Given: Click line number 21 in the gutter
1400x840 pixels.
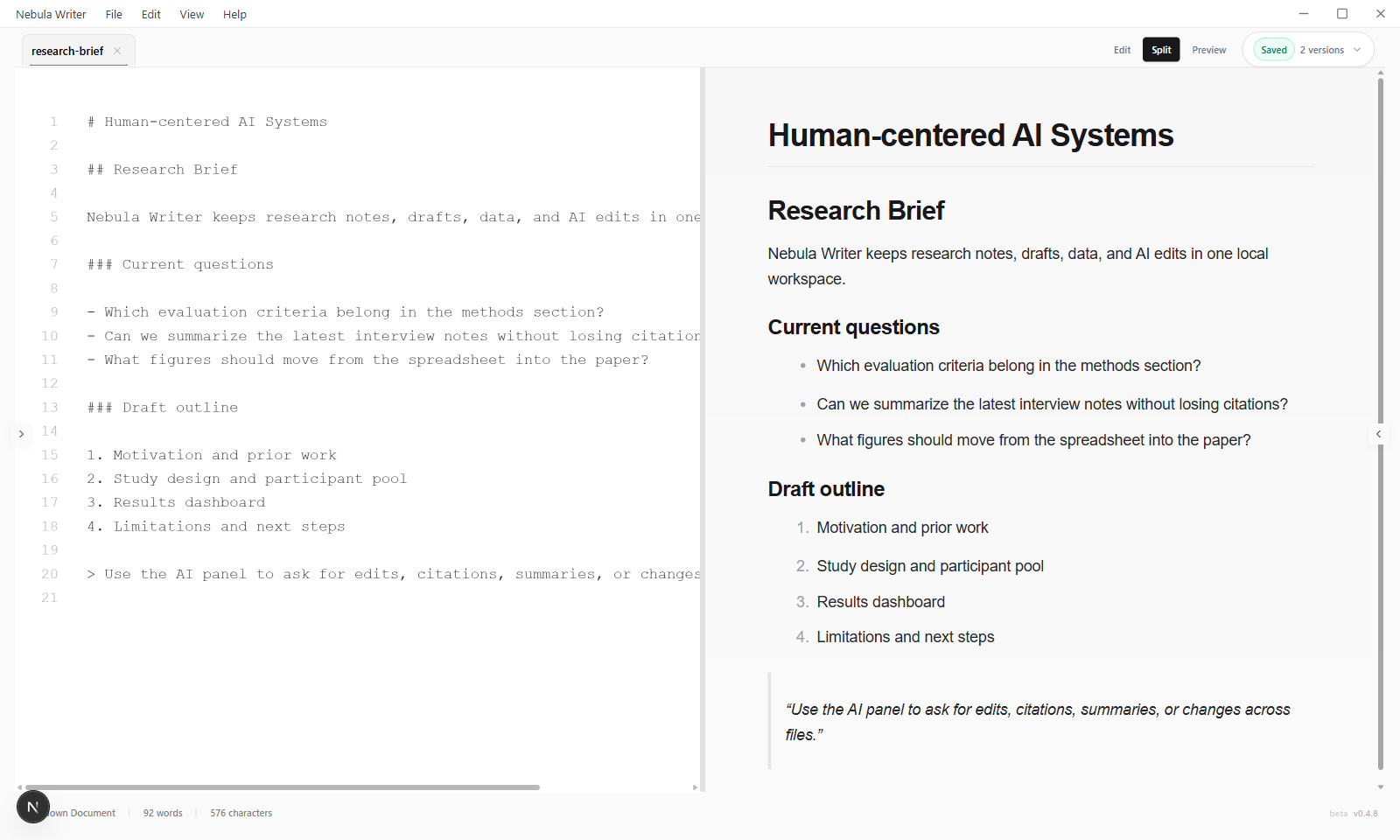Looking at the screenshot, I should pyautogui.click(x=50, y=598).
